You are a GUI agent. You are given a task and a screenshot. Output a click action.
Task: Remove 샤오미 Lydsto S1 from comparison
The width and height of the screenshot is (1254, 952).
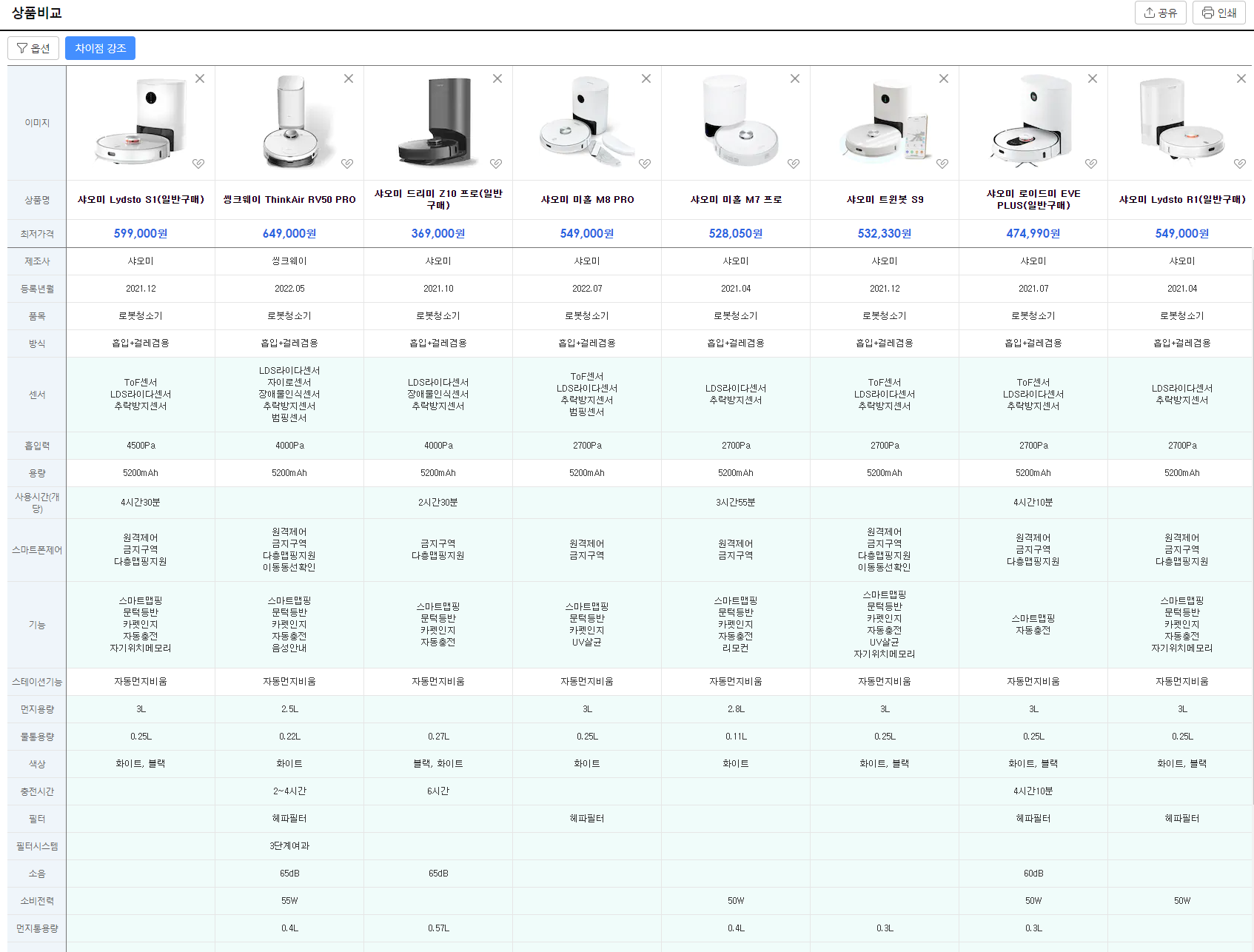pyautogui.click(x=200, y=78)
